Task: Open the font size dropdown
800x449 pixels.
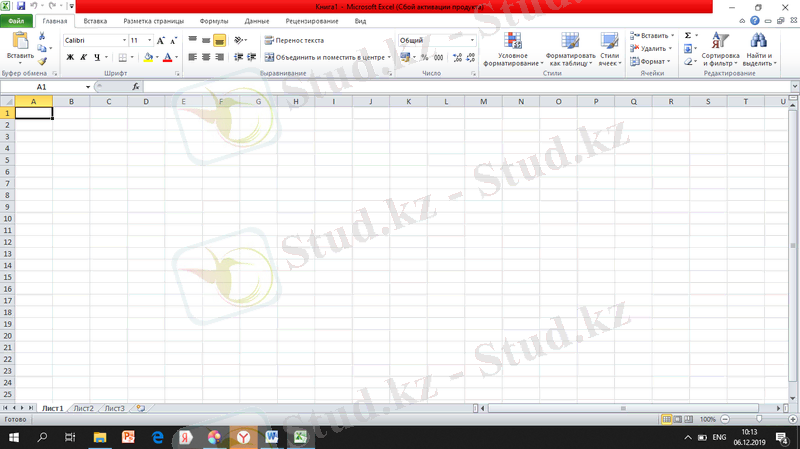Action: 149,40
